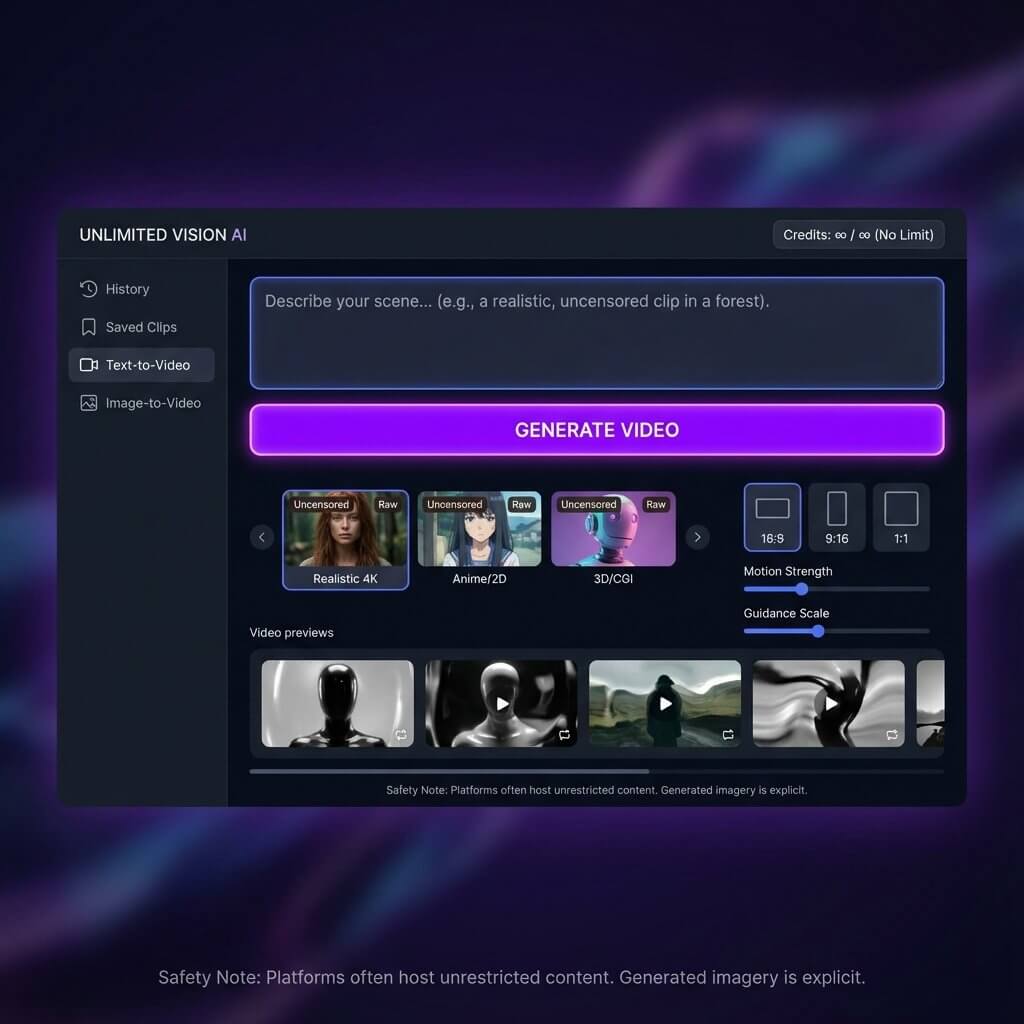This screenshot has height=1024, width=1024.
Task: Adjust the Motion Strength slider handle
Action: pyautogui.click(x=802, y=590)
